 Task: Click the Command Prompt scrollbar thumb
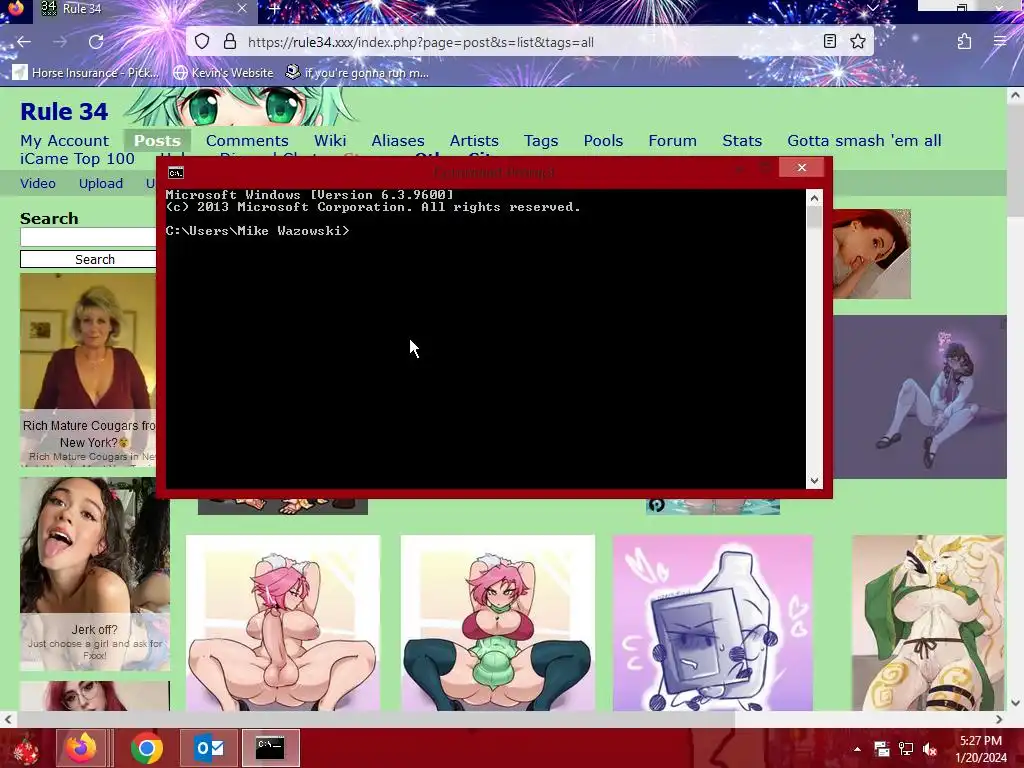click(x=814, y=217)
